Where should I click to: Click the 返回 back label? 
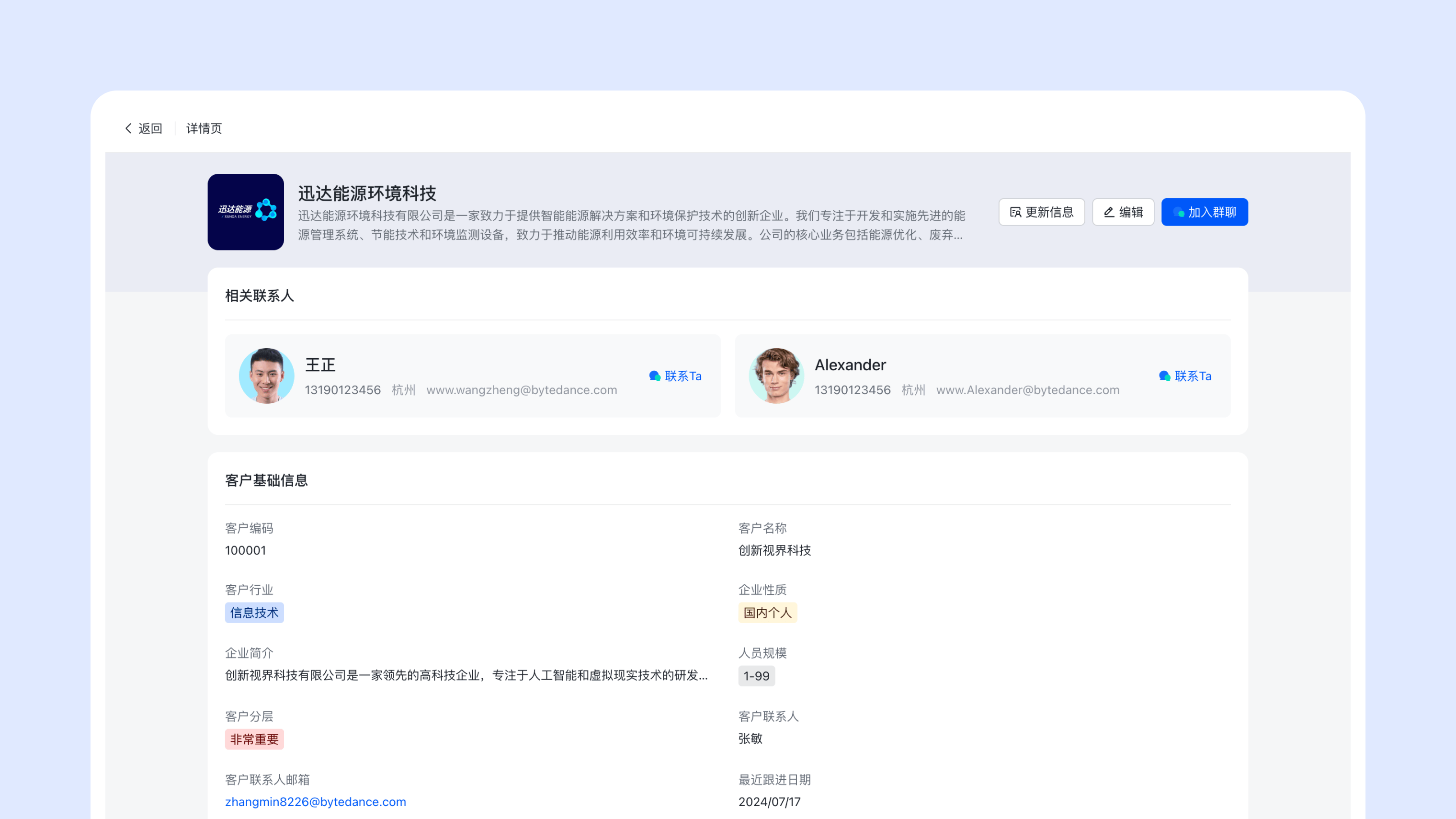tap(150, 128)
